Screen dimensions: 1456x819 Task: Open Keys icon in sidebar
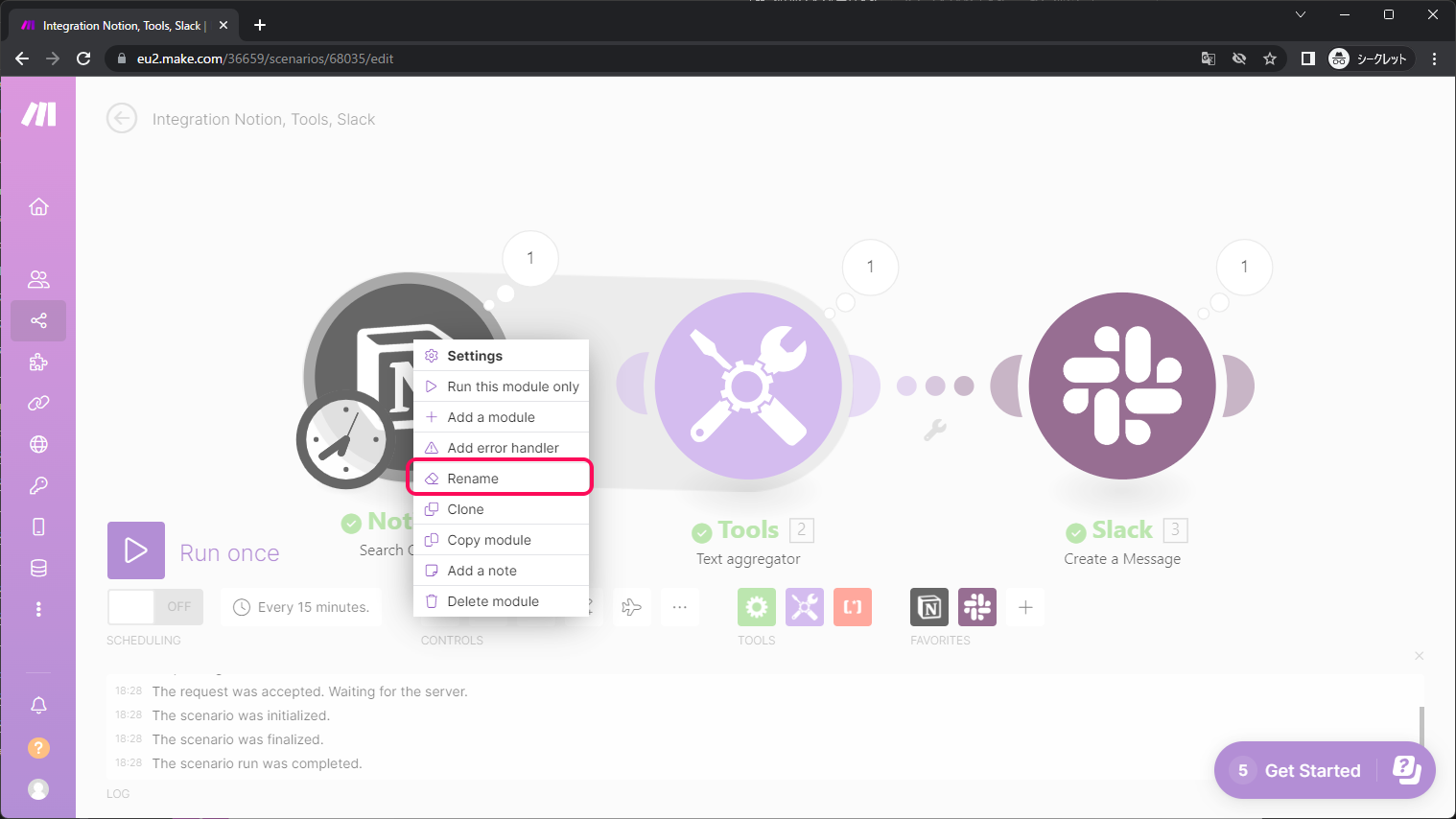(38, 485)
